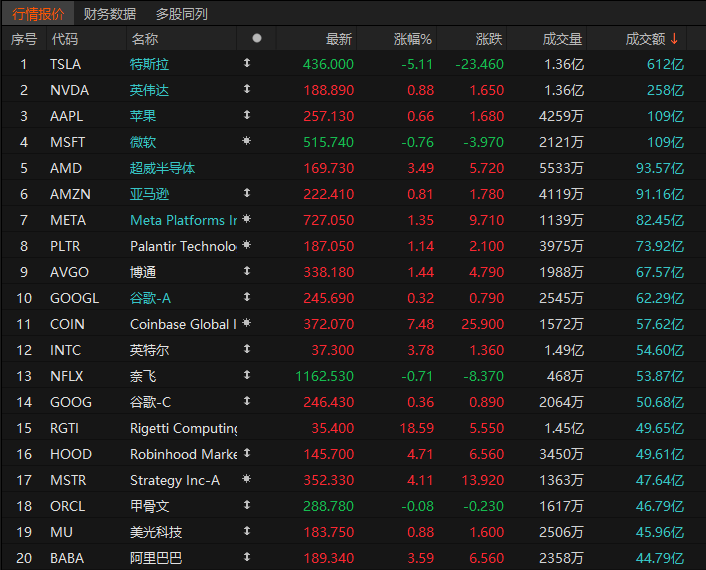This screenshot has width=706, height=570.
Task: Open the 苹果 stock name
Action: 143,116
